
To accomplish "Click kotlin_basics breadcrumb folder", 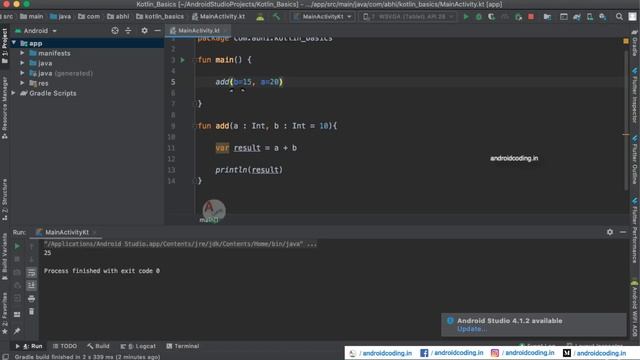I will point(160,17).
